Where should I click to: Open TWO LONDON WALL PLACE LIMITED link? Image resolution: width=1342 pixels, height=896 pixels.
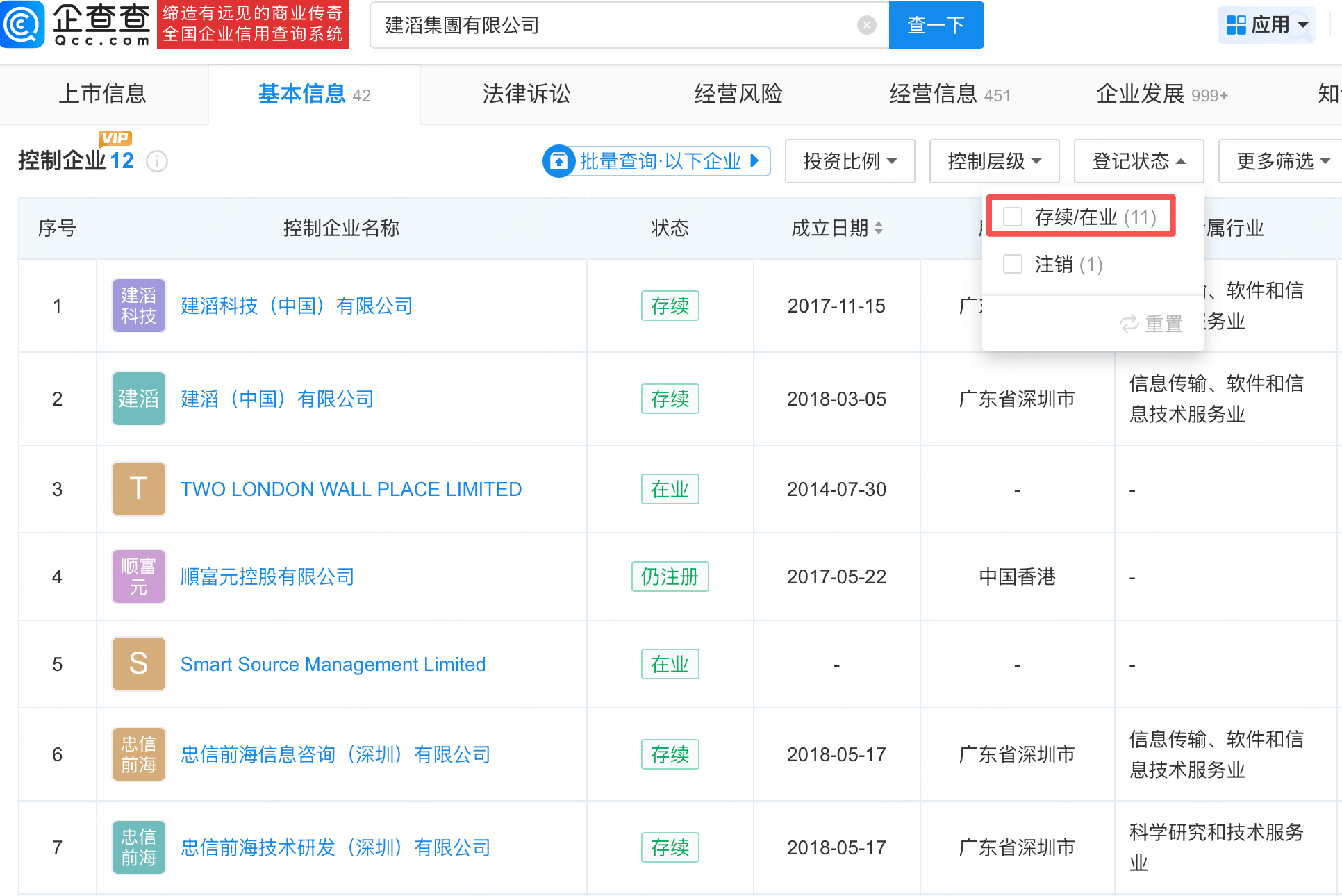pyautogui.click(x=351, y=489)
